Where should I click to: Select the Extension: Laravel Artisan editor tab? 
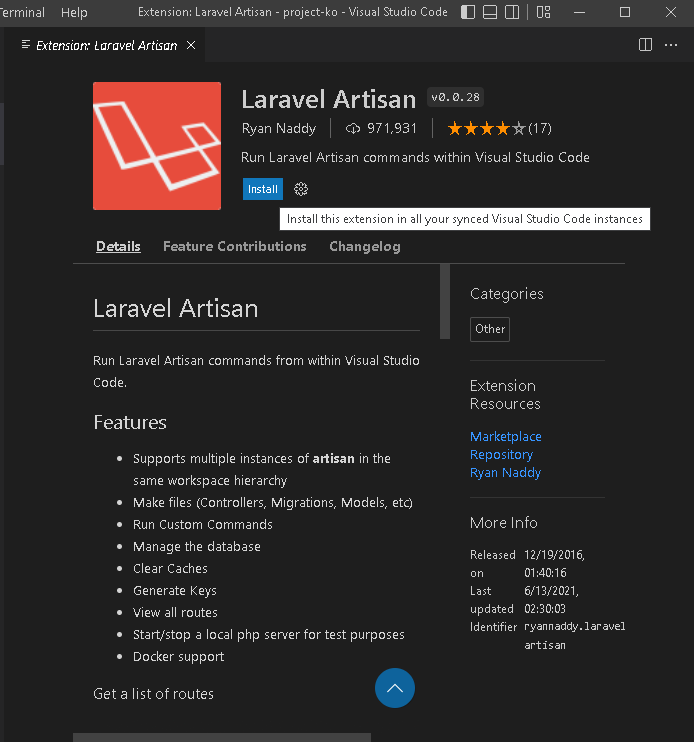(x=106, y=45)
